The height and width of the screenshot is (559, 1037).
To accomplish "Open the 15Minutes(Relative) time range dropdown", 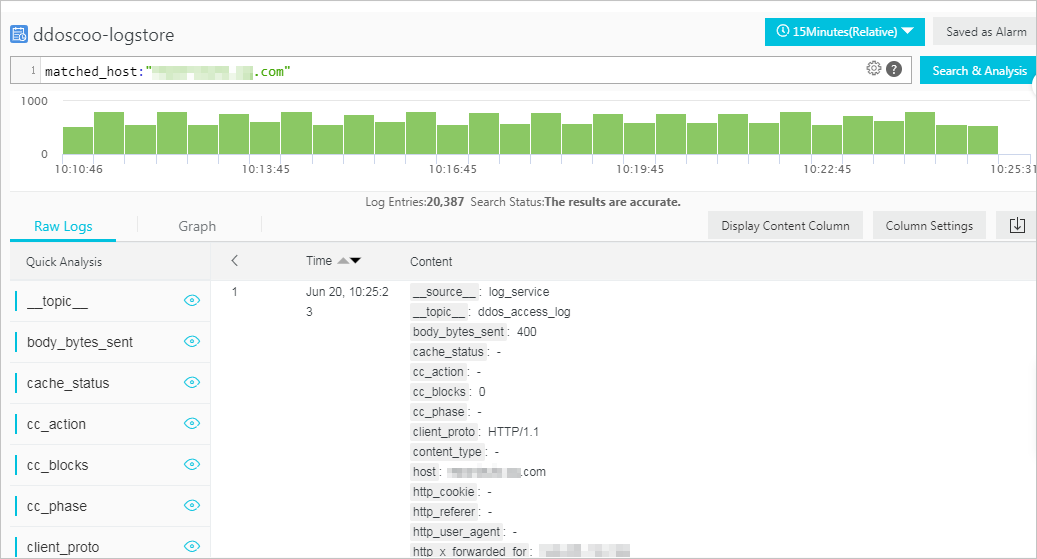I will click(x=845, y=32).
